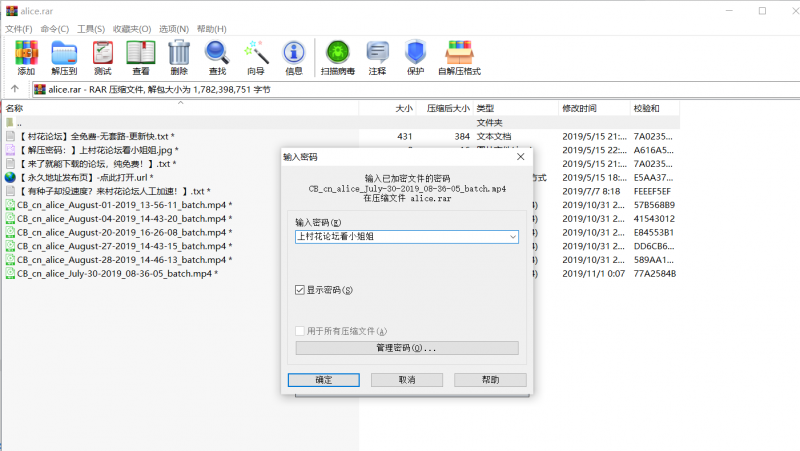Expand the password combo box dropdown arrow

tap(513, 237)
